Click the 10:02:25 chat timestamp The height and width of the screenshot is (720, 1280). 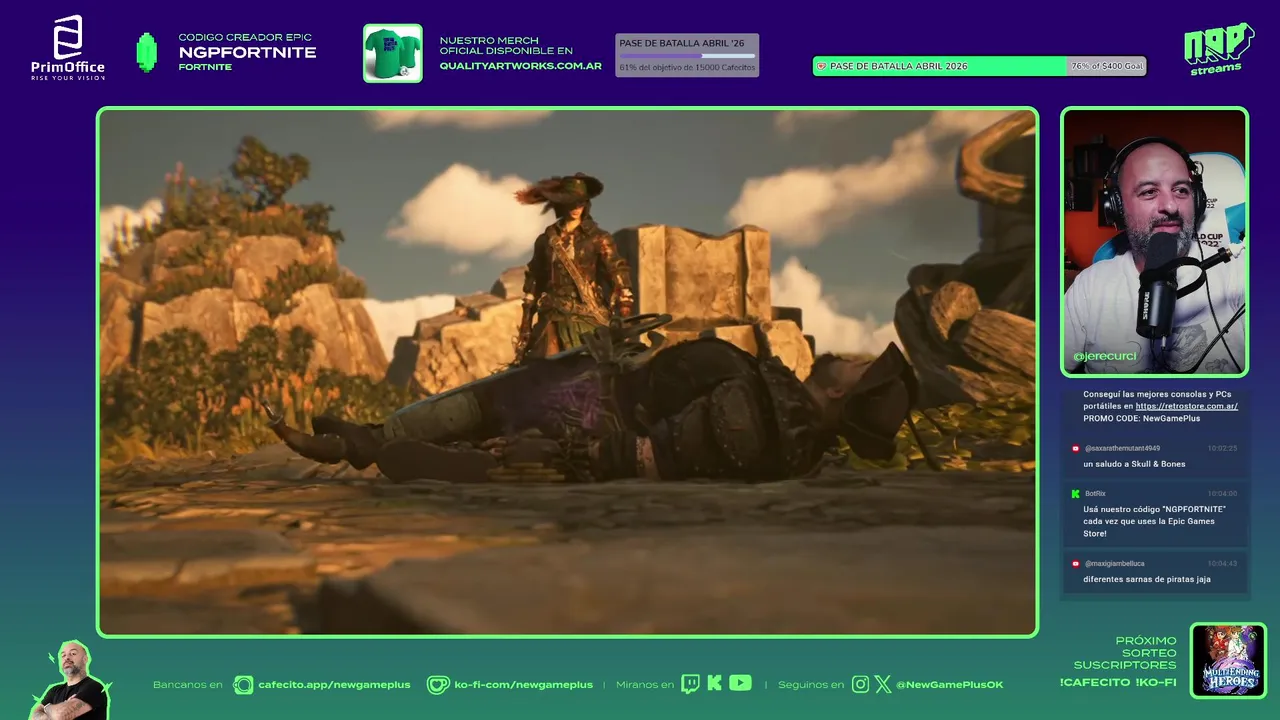[x=1222, y=448]
